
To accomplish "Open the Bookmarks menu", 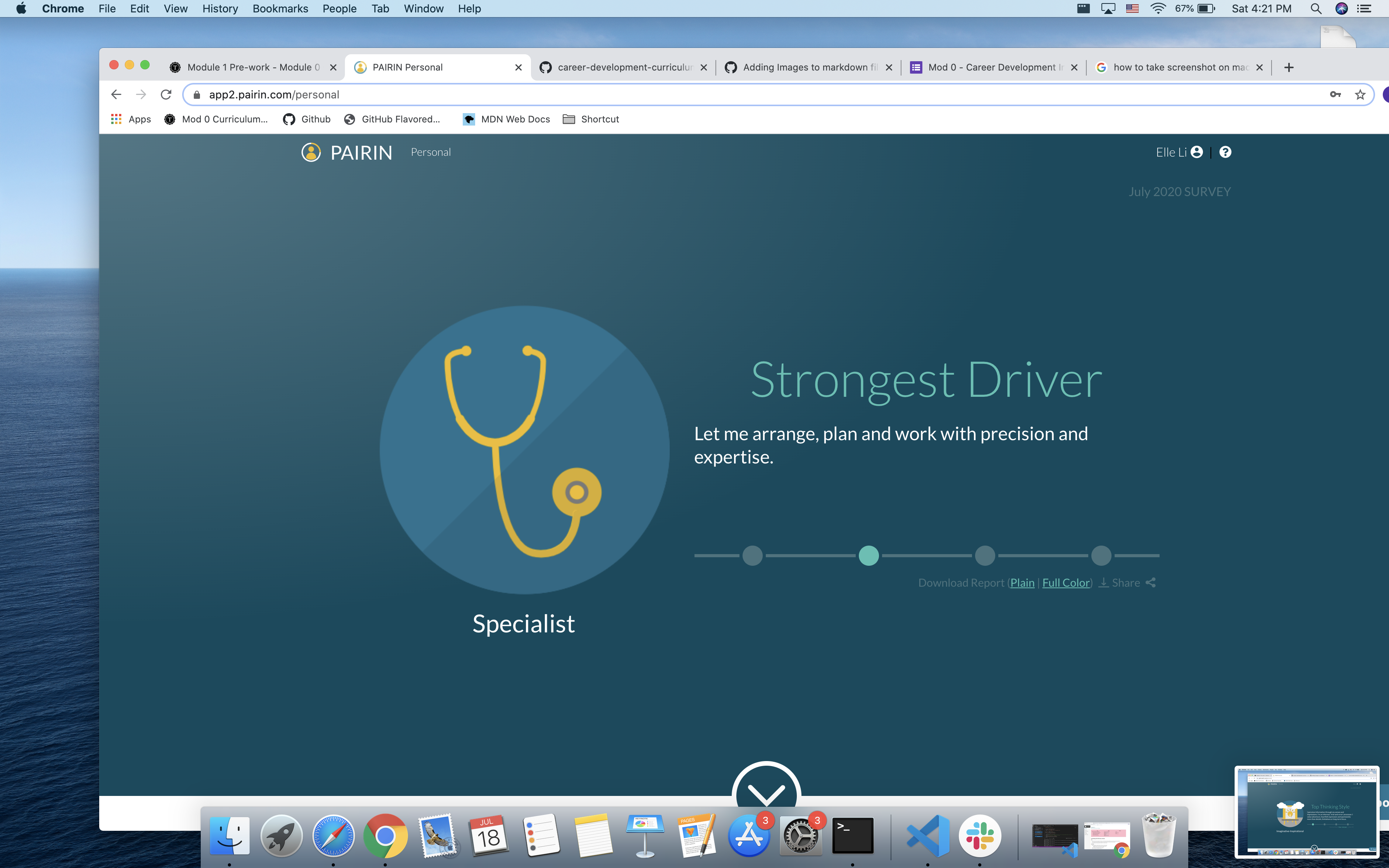I will [x=280, y=9].
